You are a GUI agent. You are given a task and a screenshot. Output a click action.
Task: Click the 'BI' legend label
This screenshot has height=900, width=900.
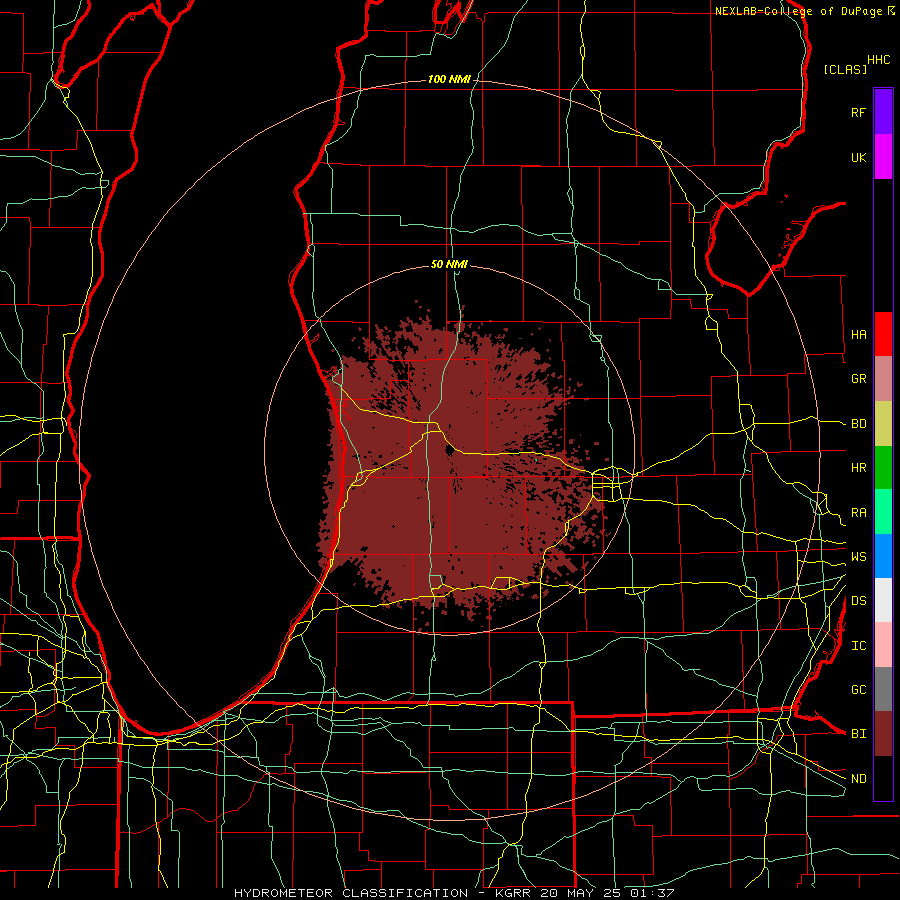click(x=858, y=734)
